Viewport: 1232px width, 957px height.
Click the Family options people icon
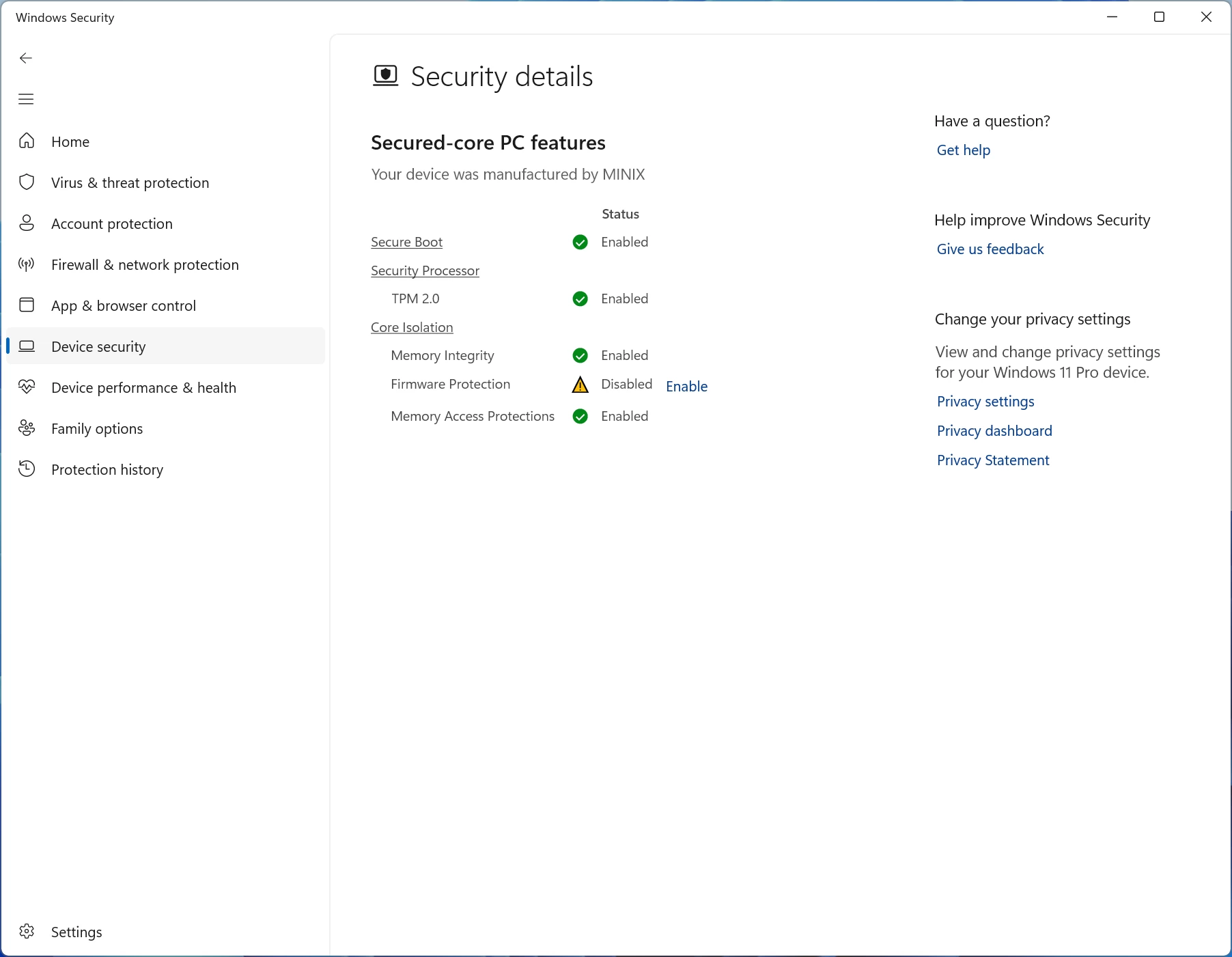point(27,428)
